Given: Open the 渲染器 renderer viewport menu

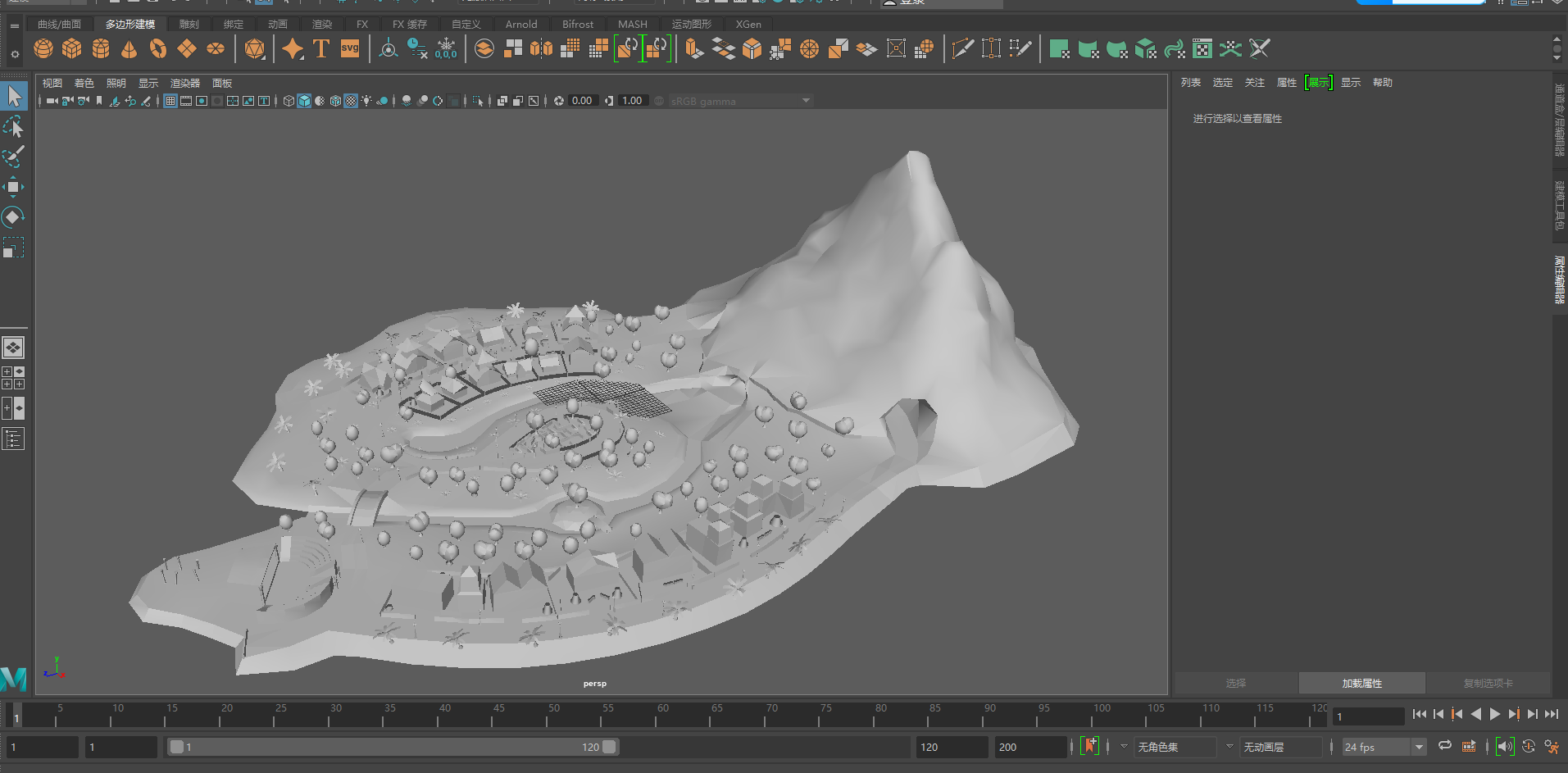Looking at the screenshot, I should click(x=185, y=84).
